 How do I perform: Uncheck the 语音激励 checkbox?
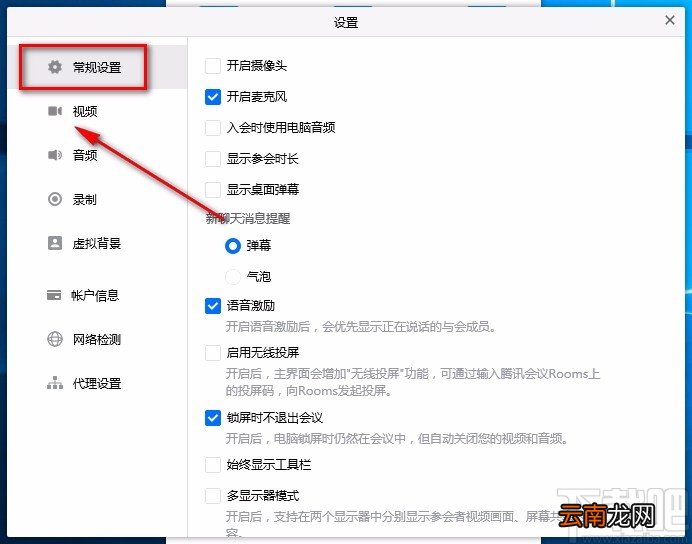213,305
